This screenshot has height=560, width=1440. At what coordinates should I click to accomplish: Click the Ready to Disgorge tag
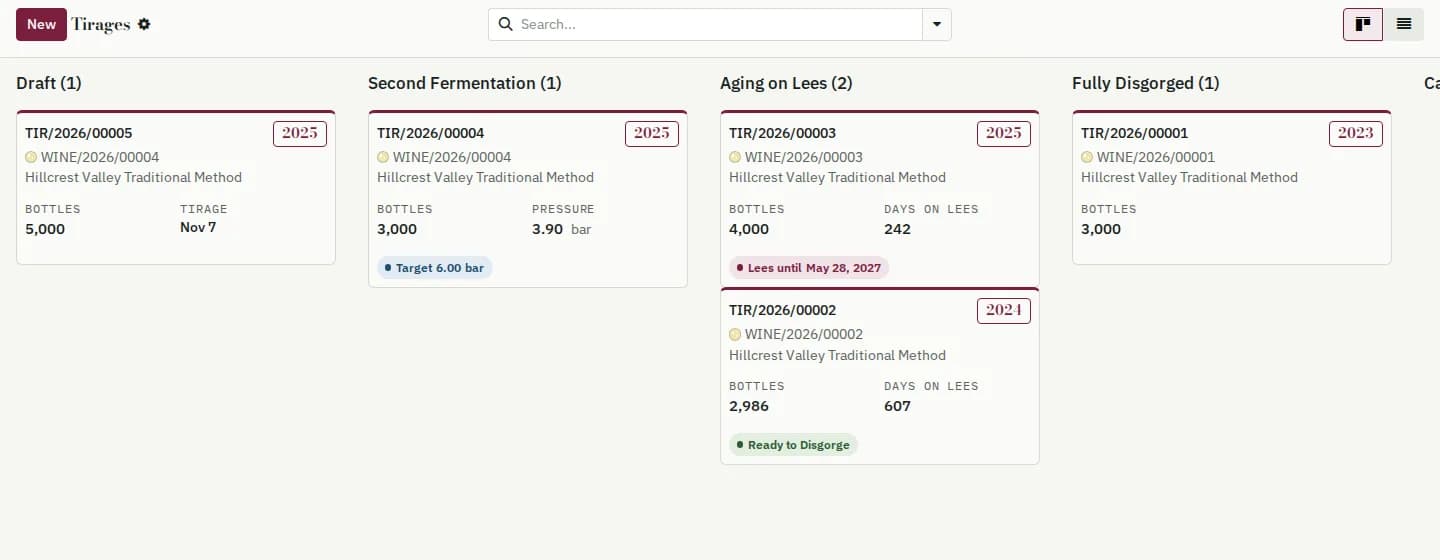(x=793, y=445)
